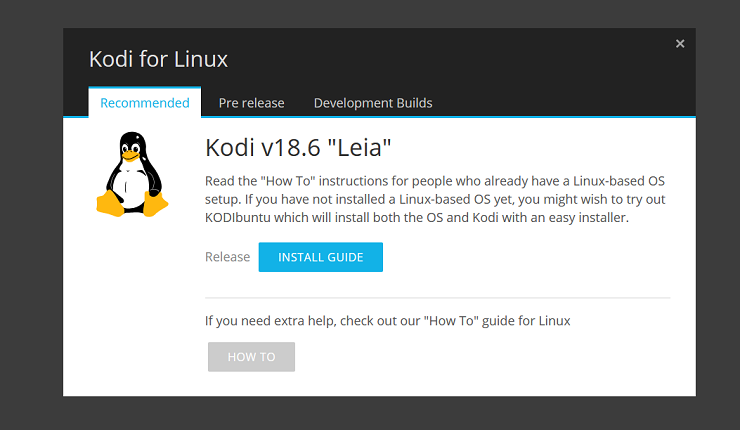Click the extra help "How To" guide text

point(387,321)
